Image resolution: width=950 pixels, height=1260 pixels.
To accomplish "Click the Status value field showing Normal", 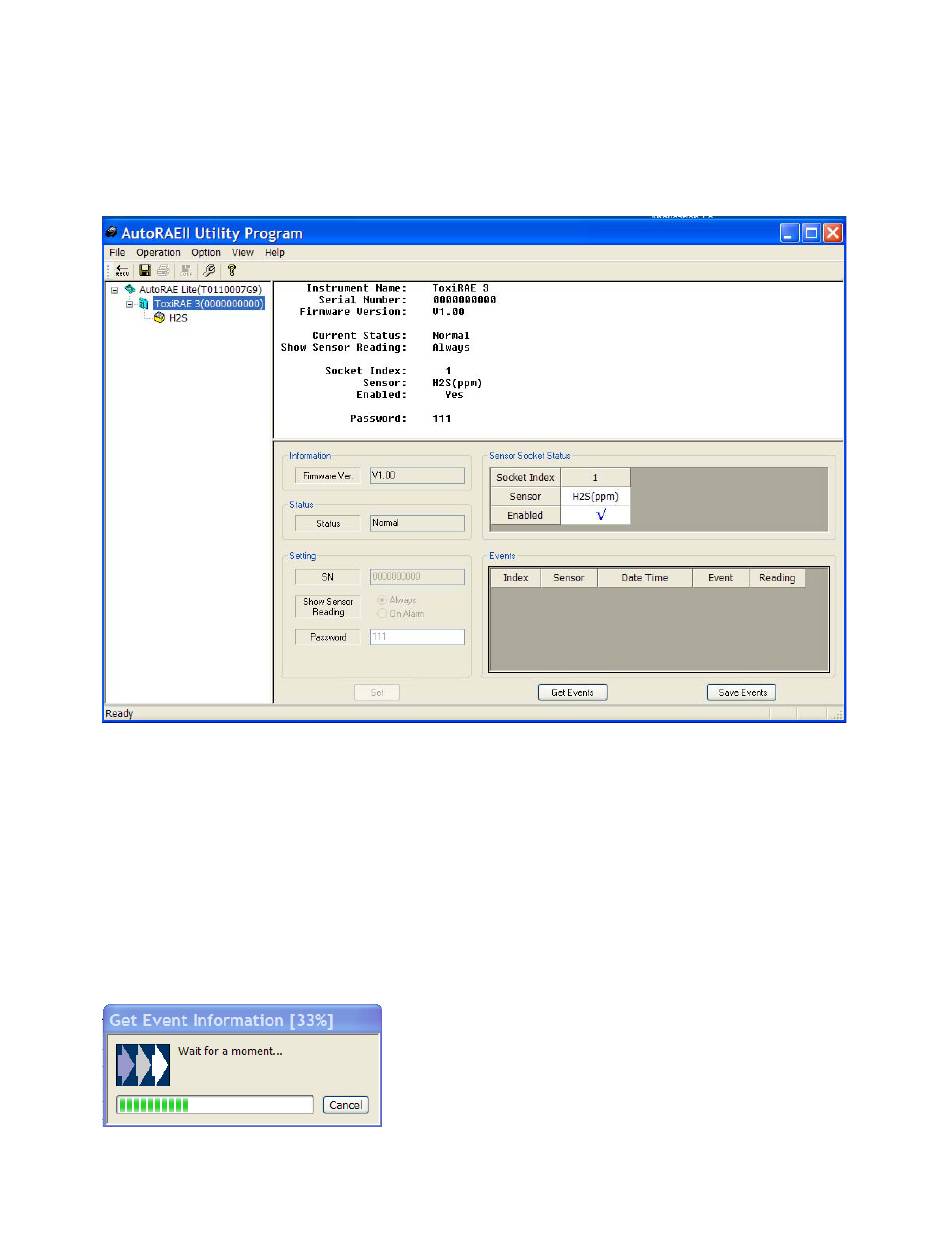I will [417, 523].
